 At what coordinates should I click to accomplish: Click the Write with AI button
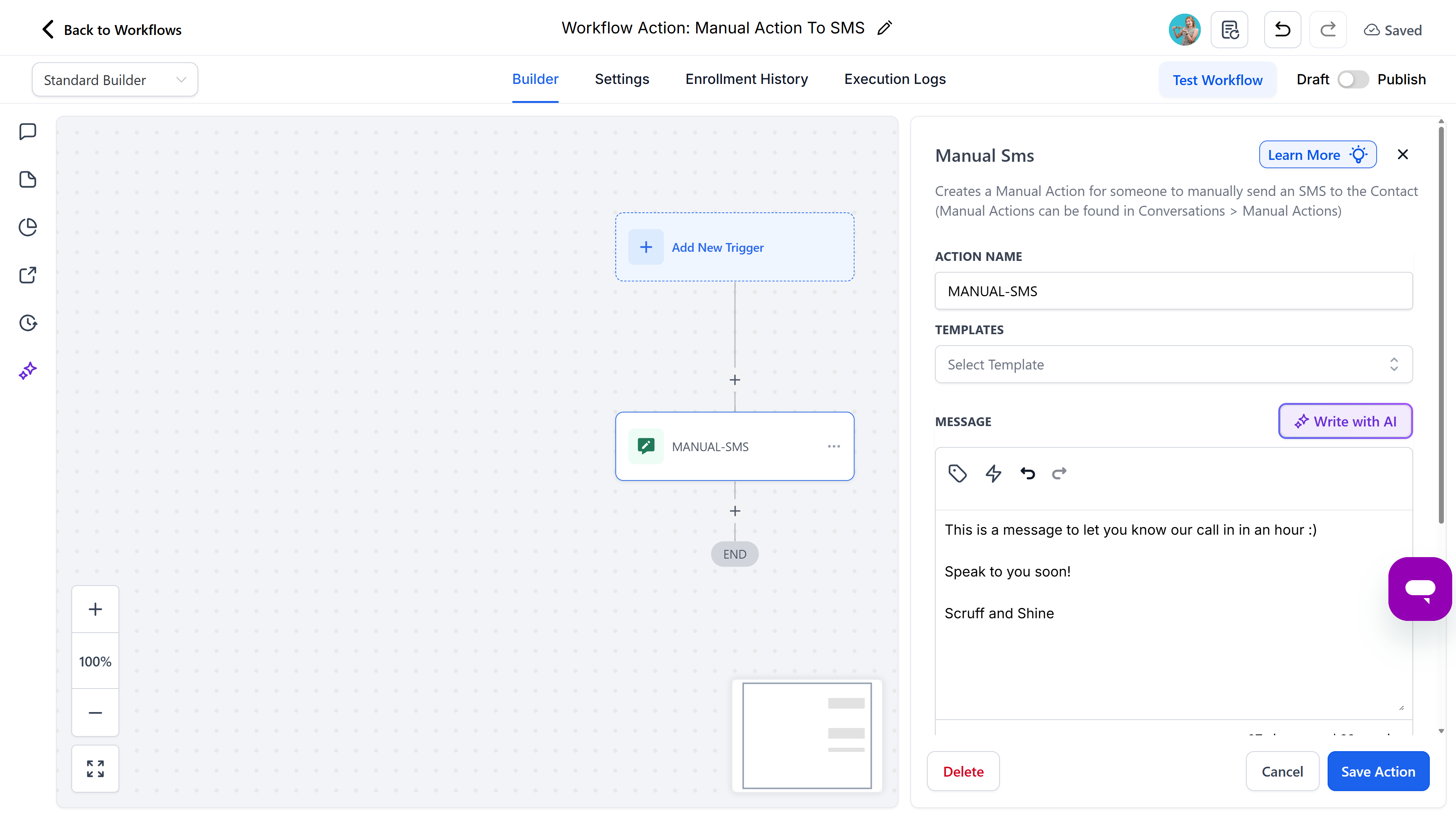tap(1345, 421)
